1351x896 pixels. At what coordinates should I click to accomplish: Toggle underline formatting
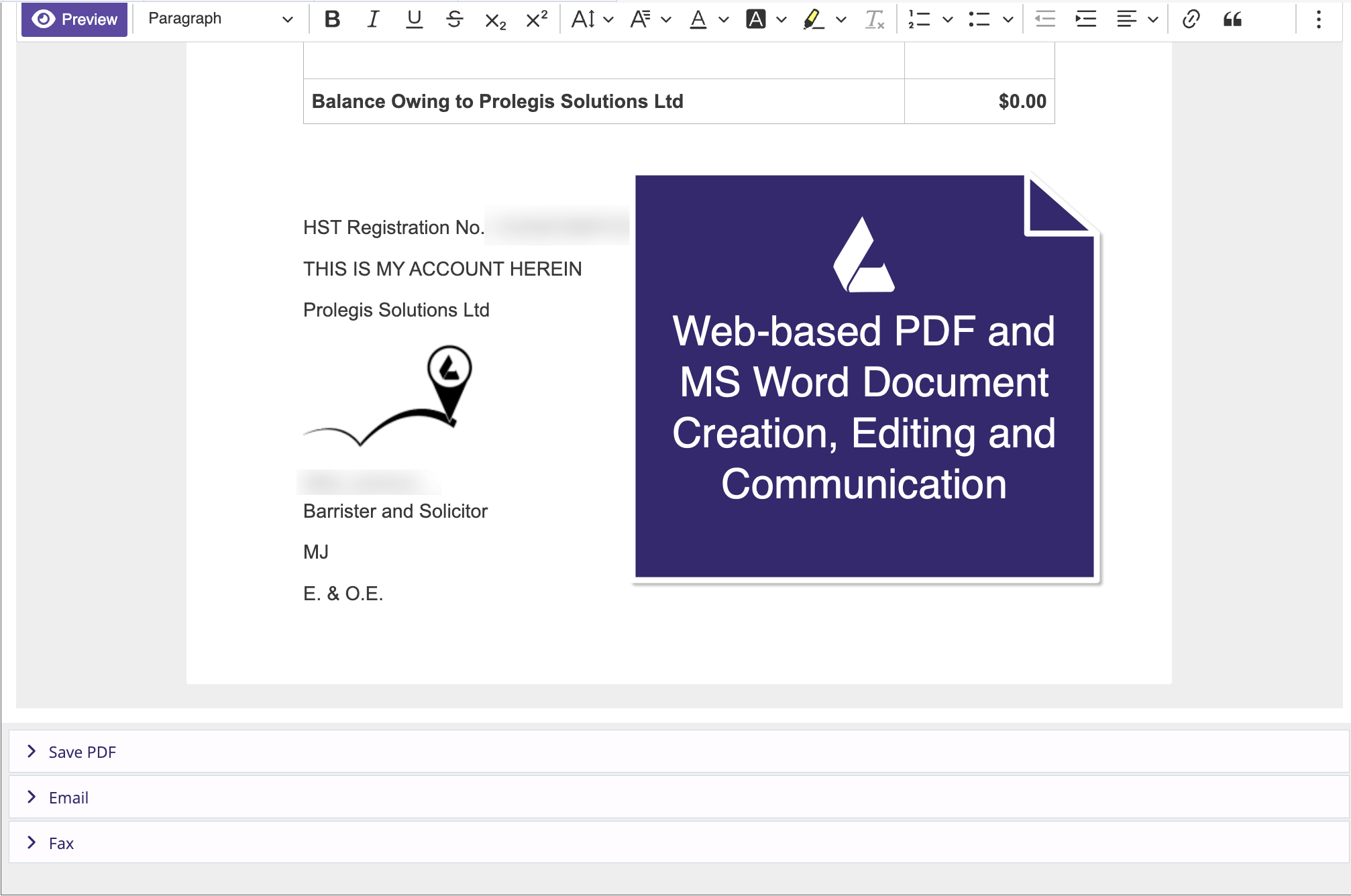pos(414,19)
